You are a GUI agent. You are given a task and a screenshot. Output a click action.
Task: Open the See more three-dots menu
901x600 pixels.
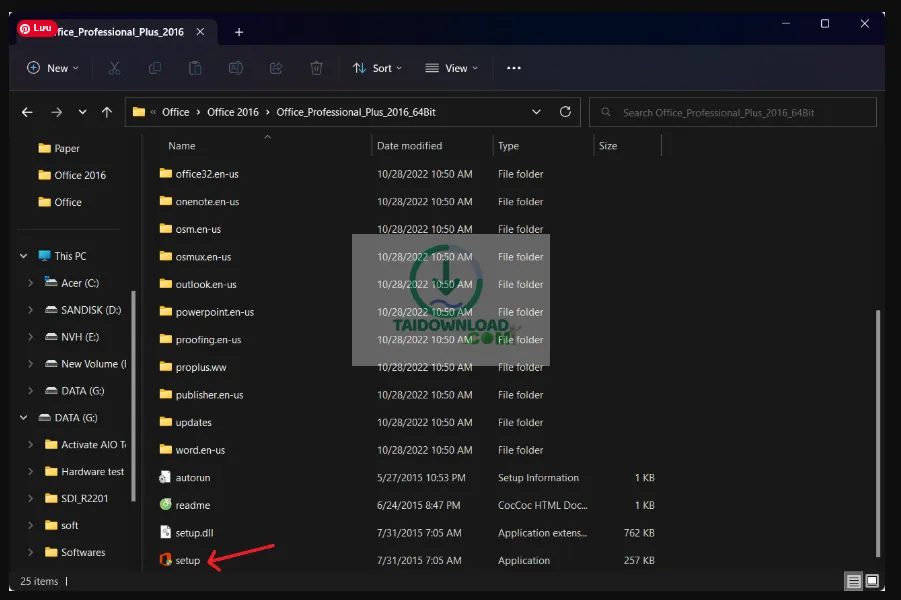[x=514, y=68]
